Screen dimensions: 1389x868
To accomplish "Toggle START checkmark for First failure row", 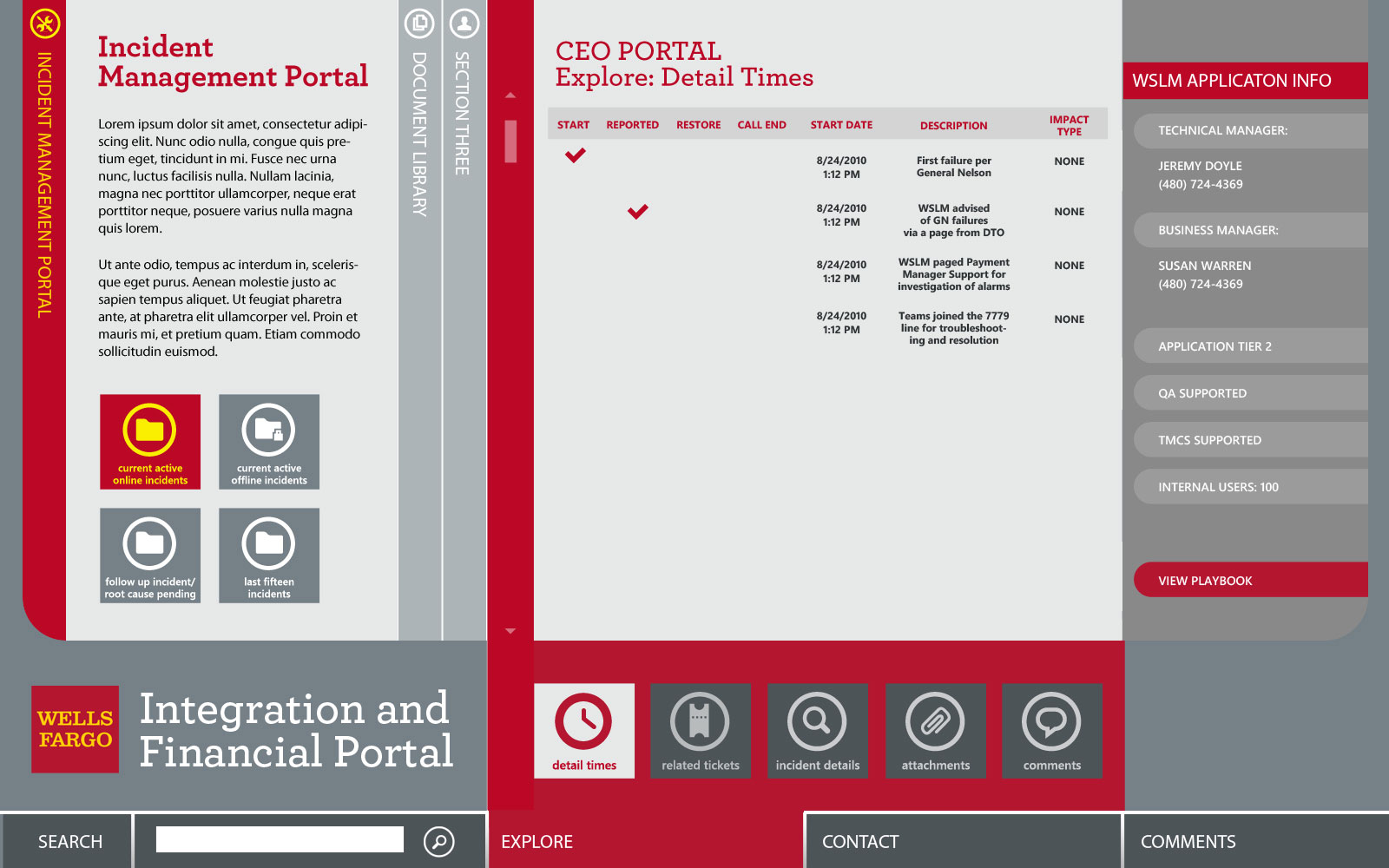I will coord(576,155).
